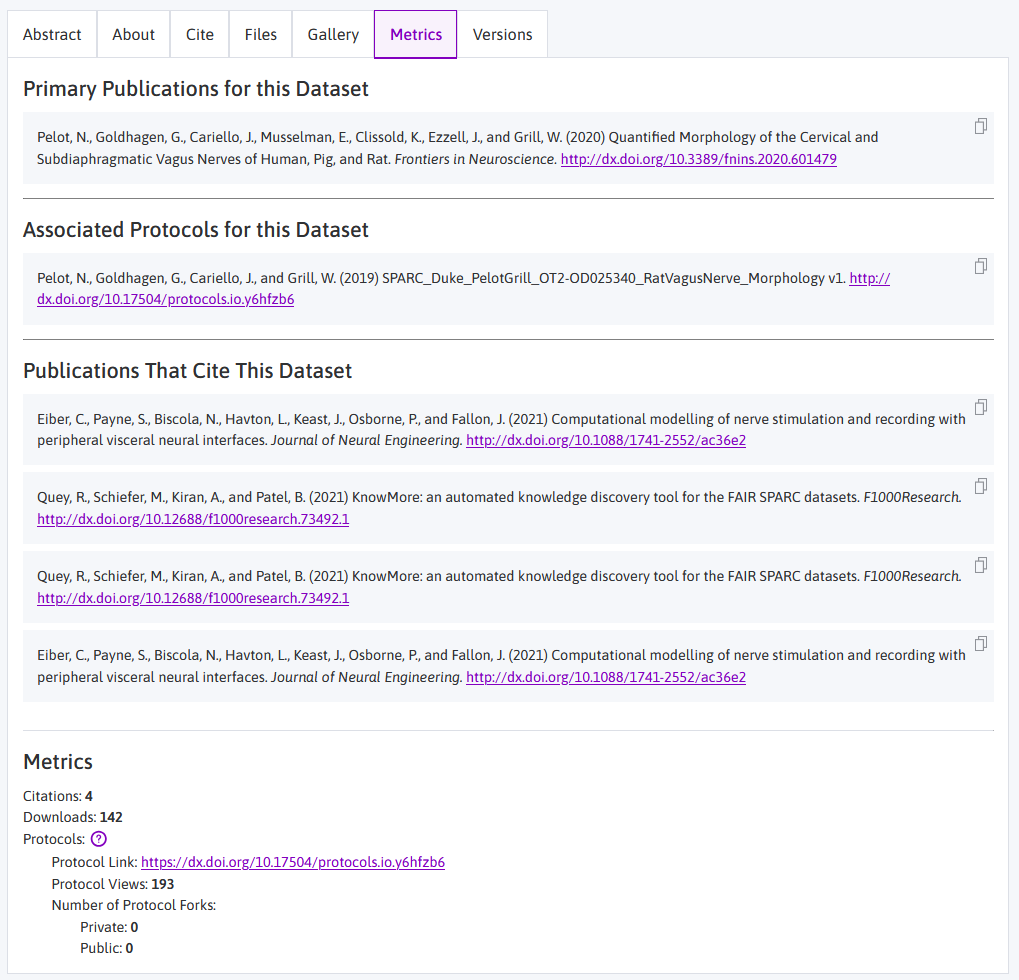Open the Protocols help question-mark icon

[x=98, y=839]
